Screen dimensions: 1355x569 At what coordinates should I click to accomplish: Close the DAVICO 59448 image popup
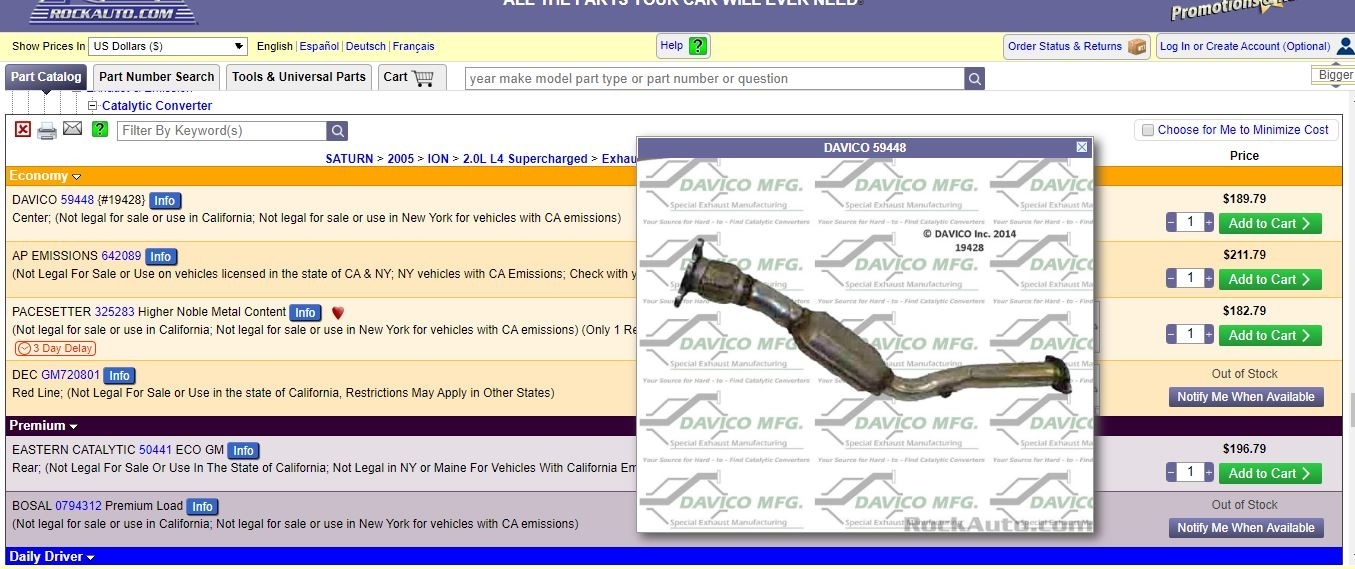pos(1082,147)
